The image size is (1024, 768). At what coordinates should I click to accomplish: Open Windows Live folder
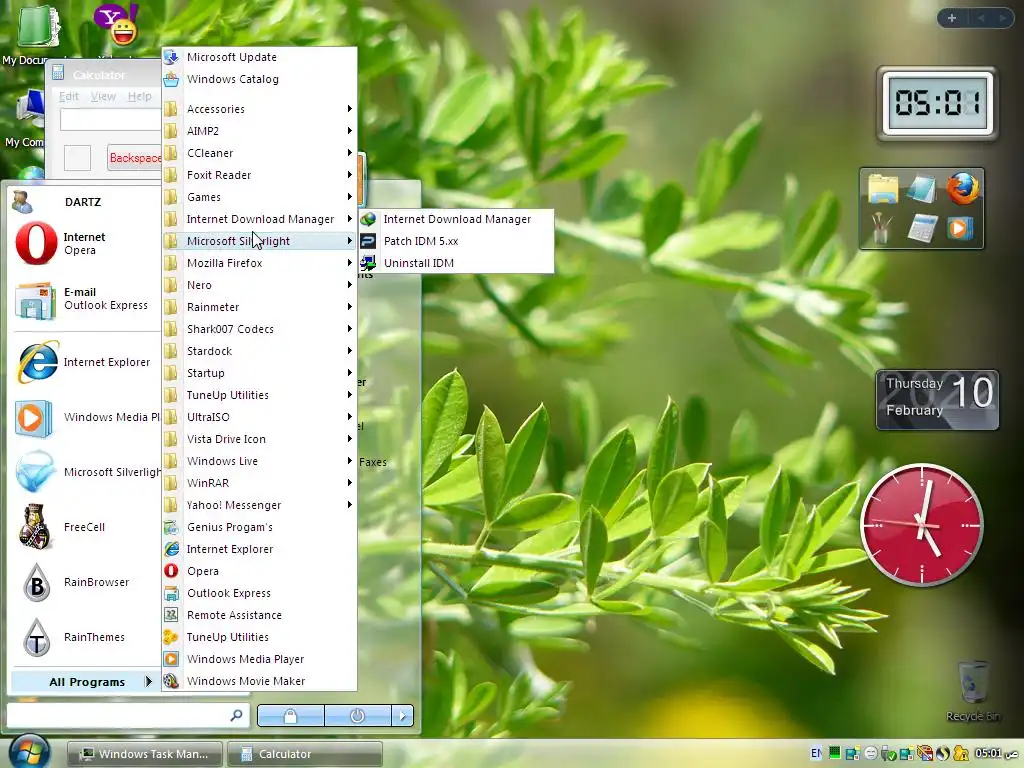tap(259, 461)
